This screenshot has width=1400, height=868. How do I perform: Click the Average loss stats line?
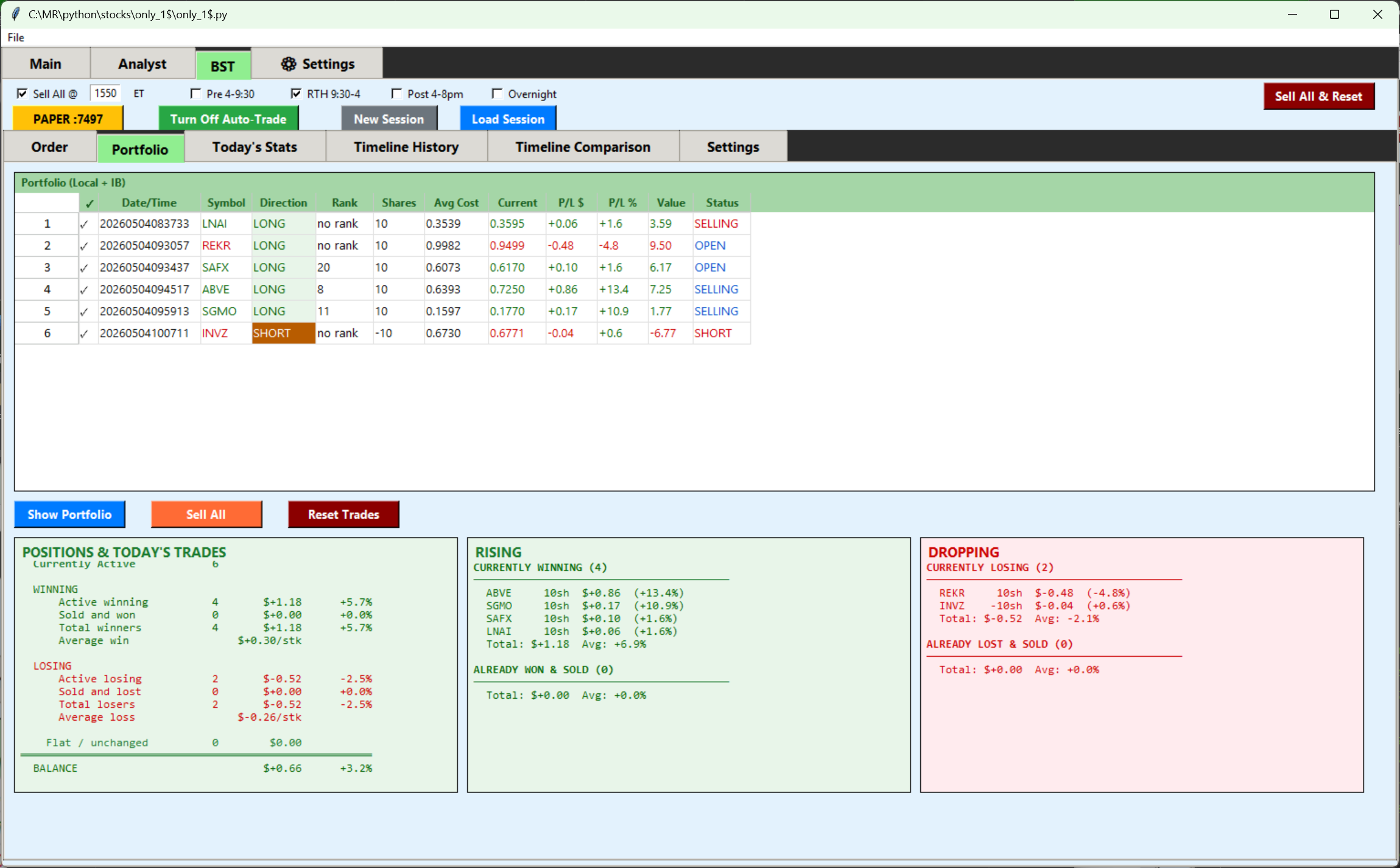(180, 717)
